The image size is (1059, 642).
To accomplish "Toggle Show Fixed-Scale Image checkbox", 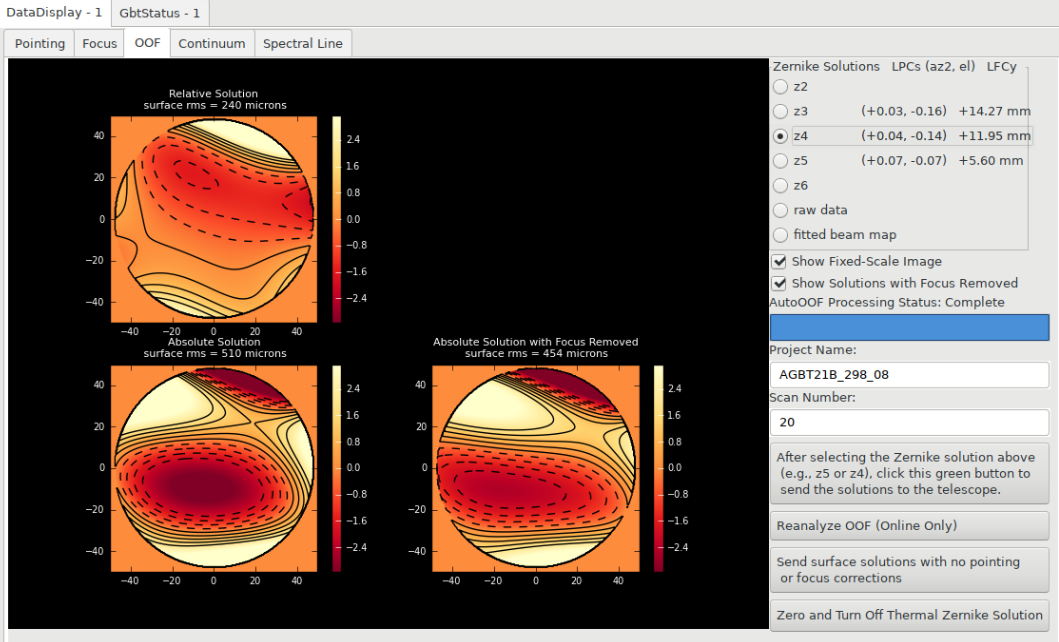I will [779, 261].
